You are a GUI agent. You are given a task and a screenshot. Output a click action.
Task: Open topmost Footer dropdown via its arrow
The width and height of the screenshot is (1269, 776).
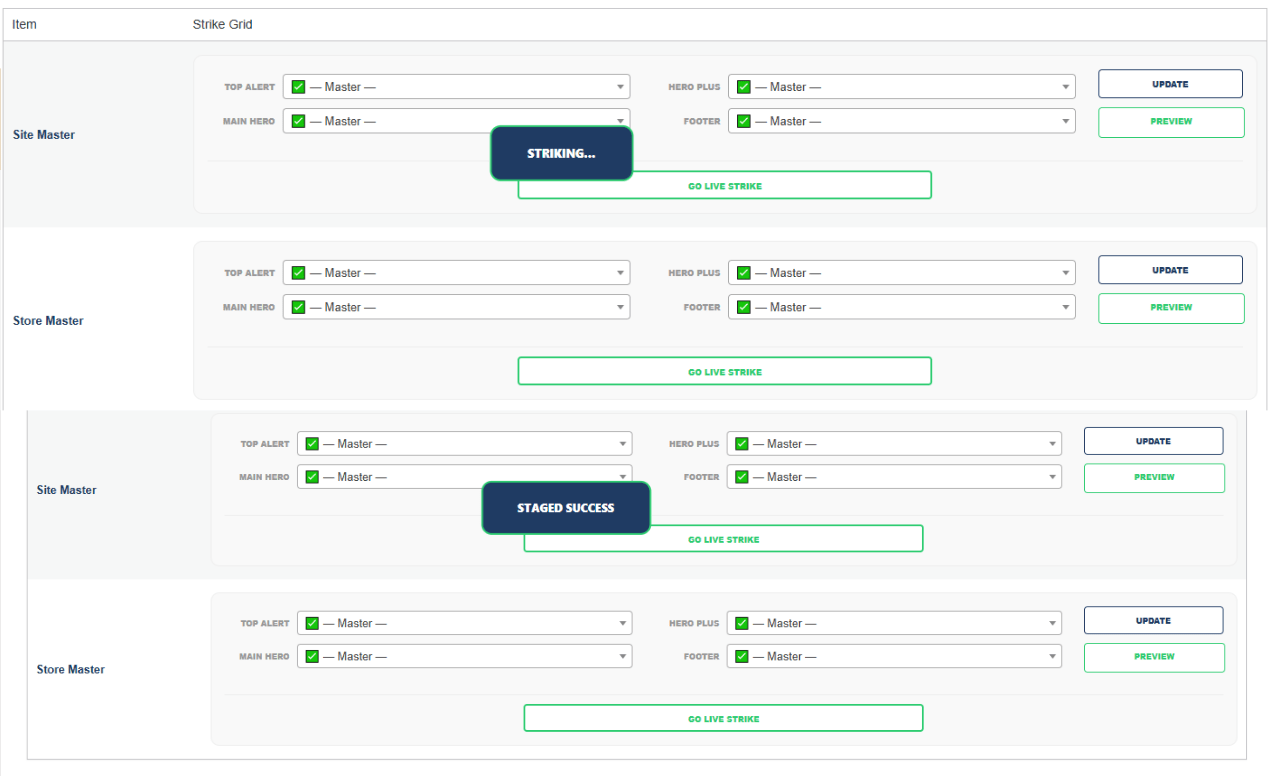(x=1065, y=121)
